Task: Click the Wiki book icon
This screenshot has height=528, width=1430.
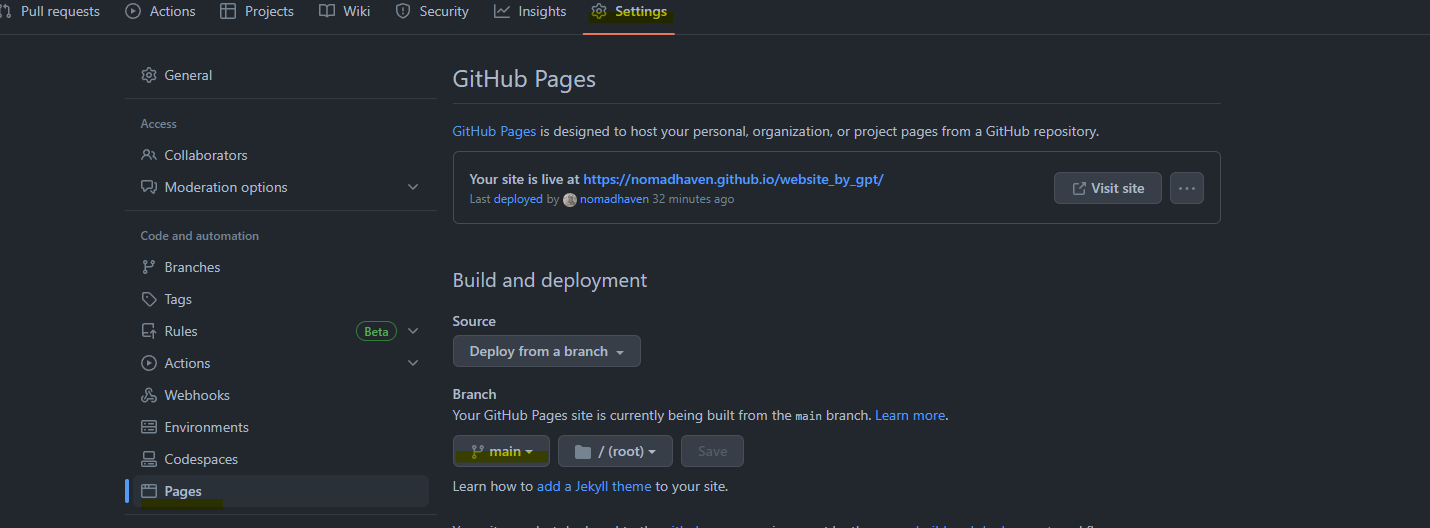Action: [x=327, y=12]
